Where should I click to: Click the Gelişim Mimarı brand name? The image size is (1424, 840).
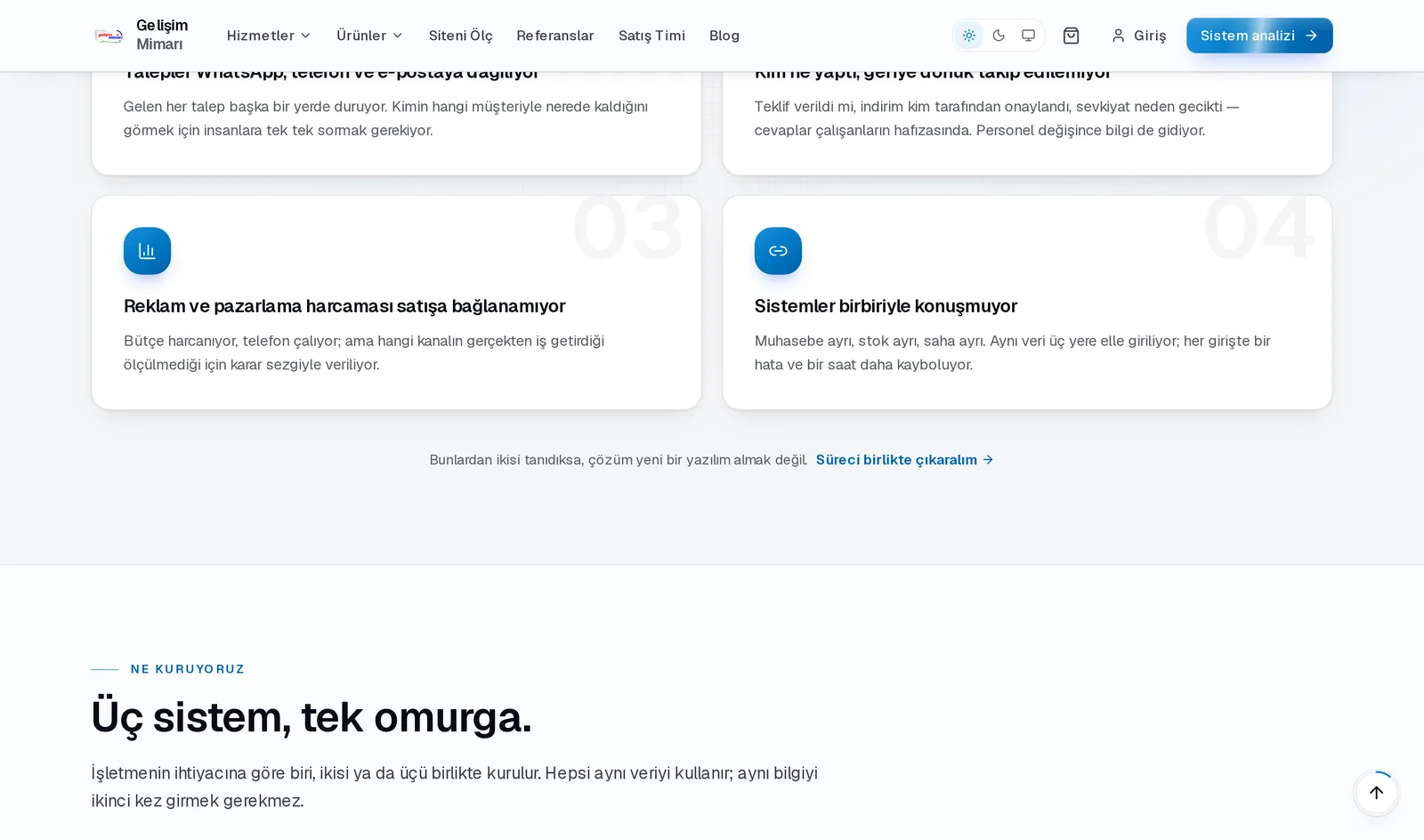point(162,35)
